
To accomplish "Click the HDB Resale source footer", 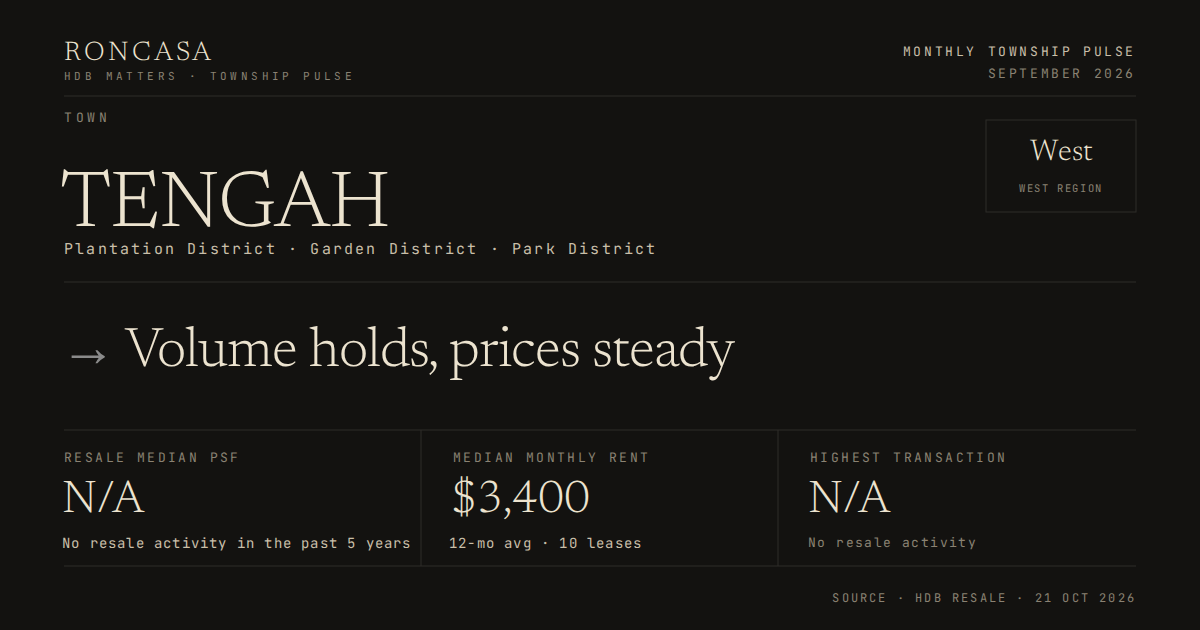I will tap(984, 598).
